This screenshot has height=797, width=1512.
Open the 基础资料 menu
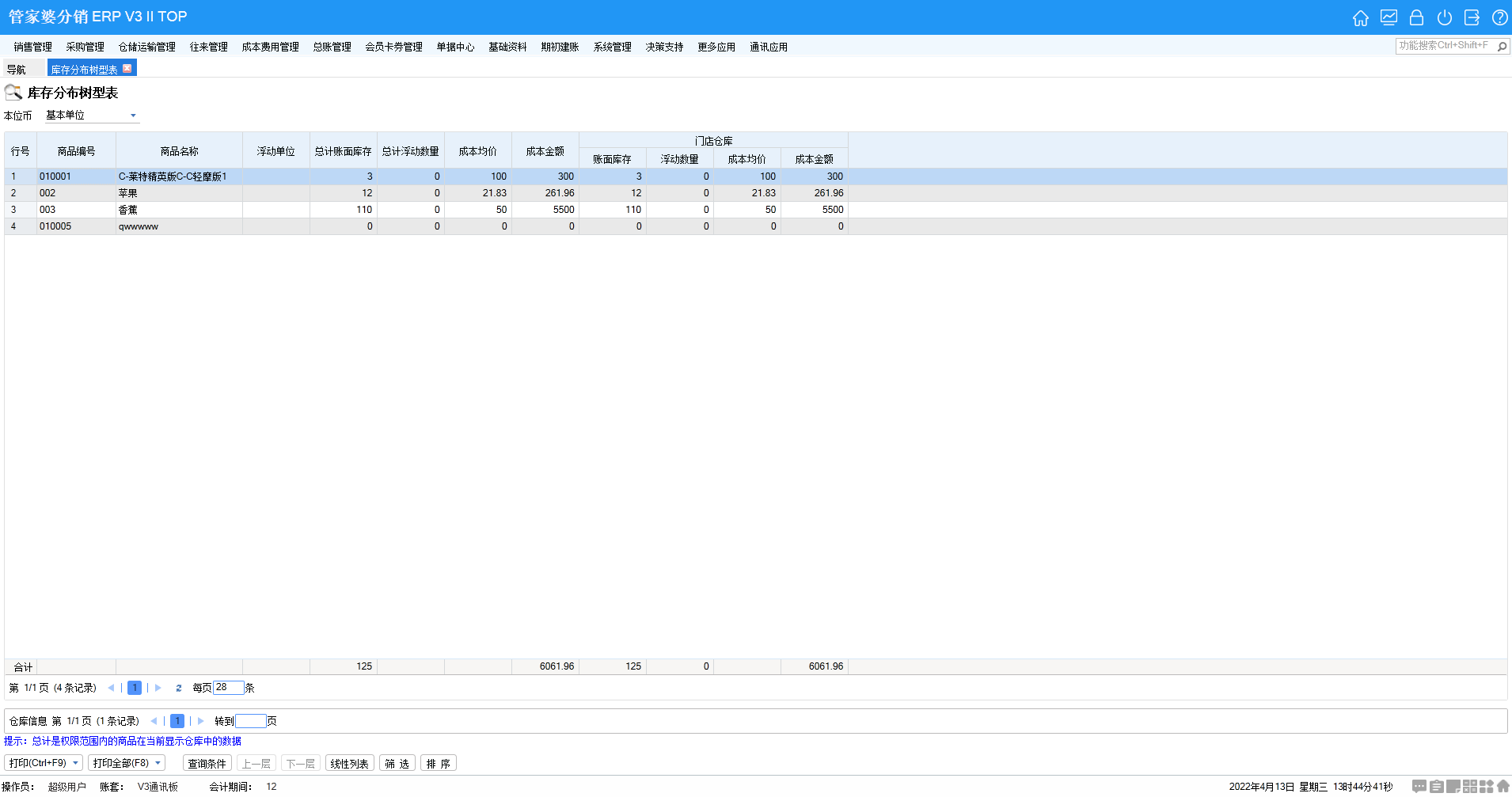point(507,47)
